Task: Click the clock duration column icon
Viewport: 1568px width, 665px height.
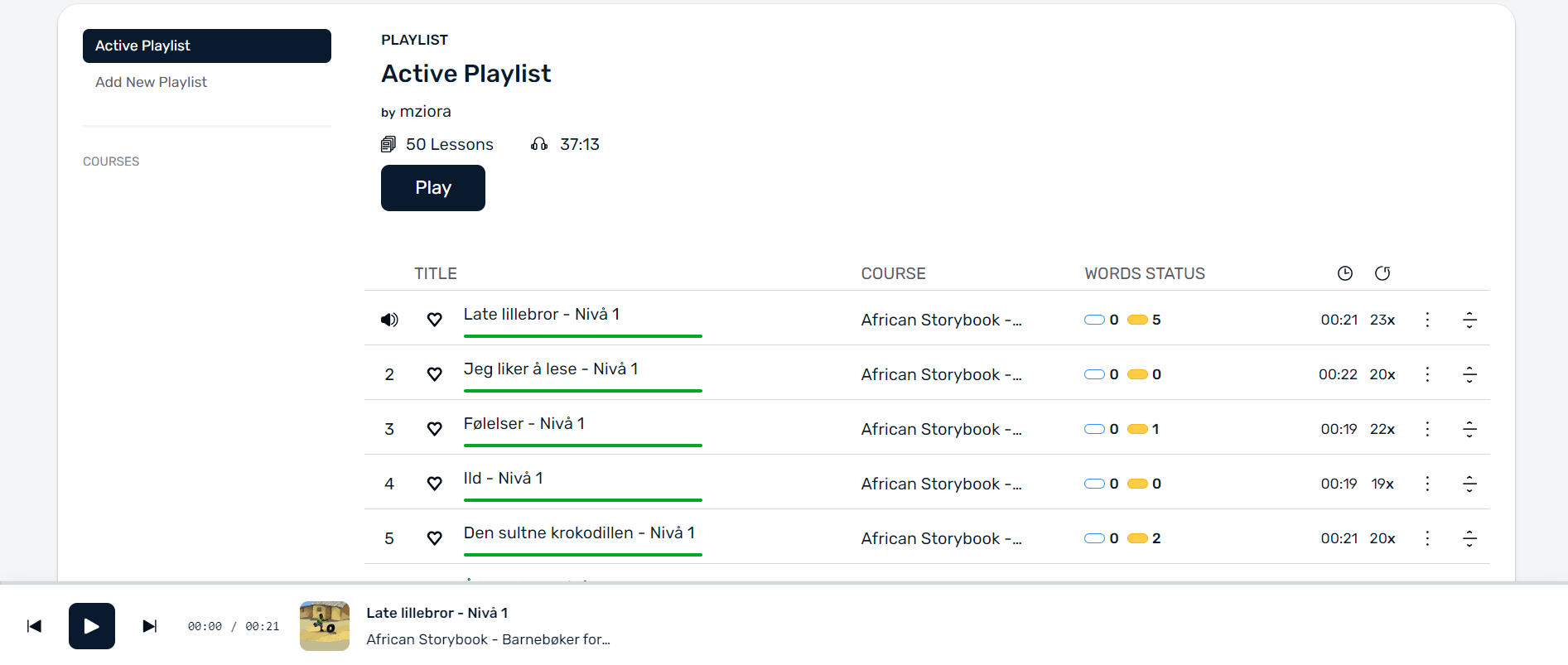Action: point(1345,273)
